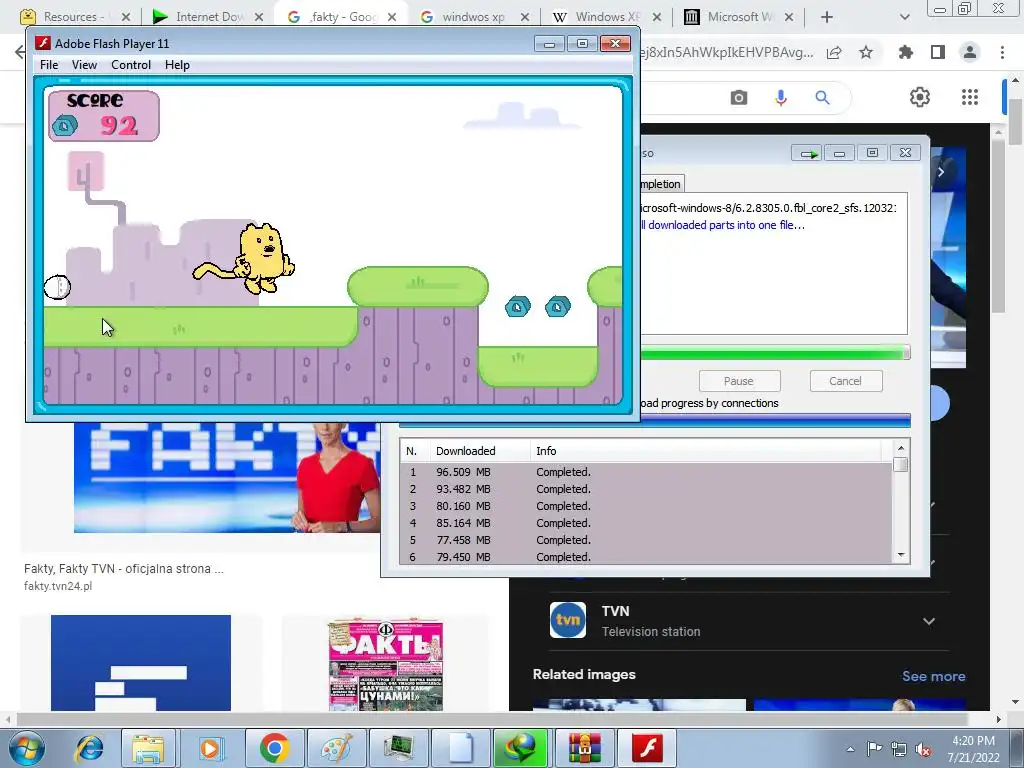Start voice search with the microphone icon
The height and width of the screenshot is (768, 1024).
(x=780, y=98)
